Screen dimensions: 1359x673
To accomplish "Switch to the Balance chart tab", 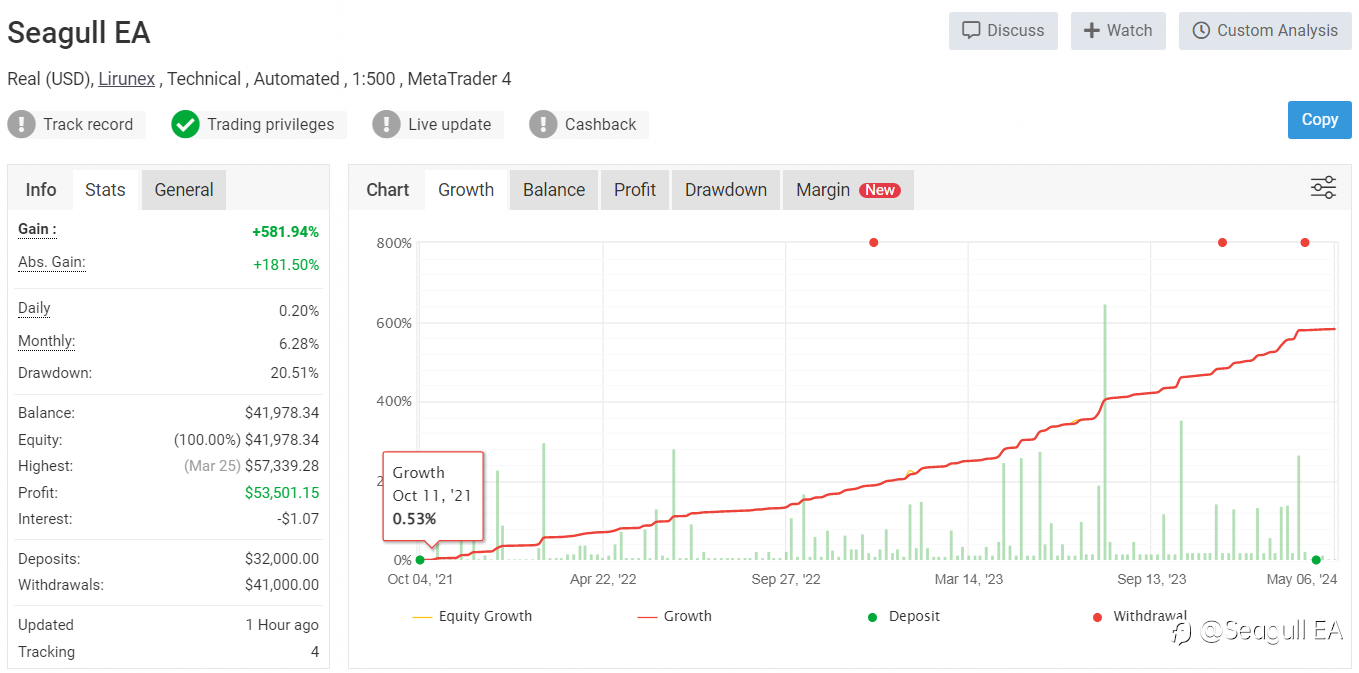I will [554, 190].
